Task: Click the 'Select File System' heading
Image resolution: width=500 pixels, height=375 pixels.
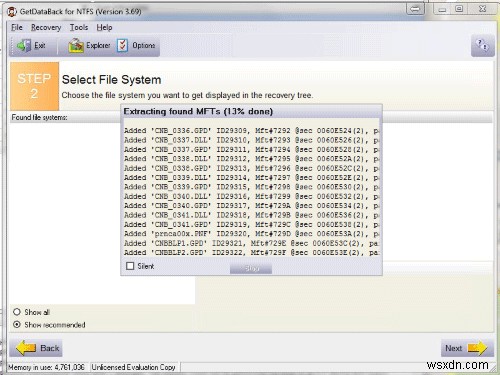Action: point(111,80)
